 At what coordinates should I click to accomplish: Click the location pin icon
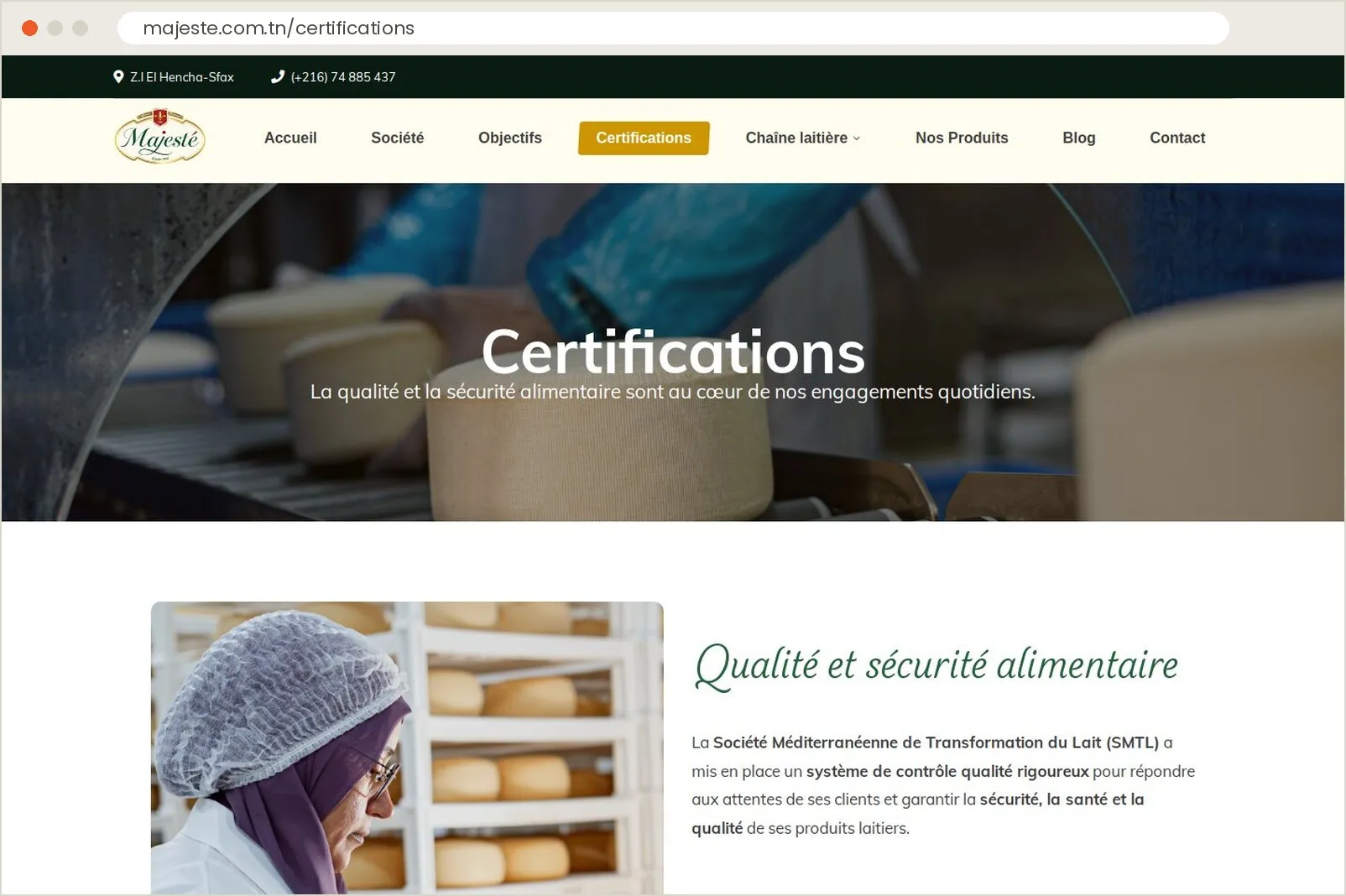[118, 76]
